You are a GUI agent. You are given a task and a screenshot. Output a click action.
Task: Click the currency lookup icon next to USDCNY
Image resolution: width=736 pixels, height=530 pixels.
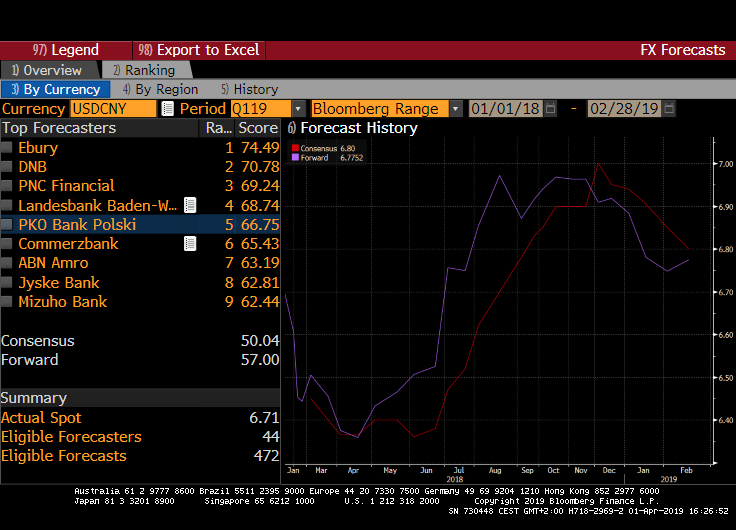pos(167,109)
